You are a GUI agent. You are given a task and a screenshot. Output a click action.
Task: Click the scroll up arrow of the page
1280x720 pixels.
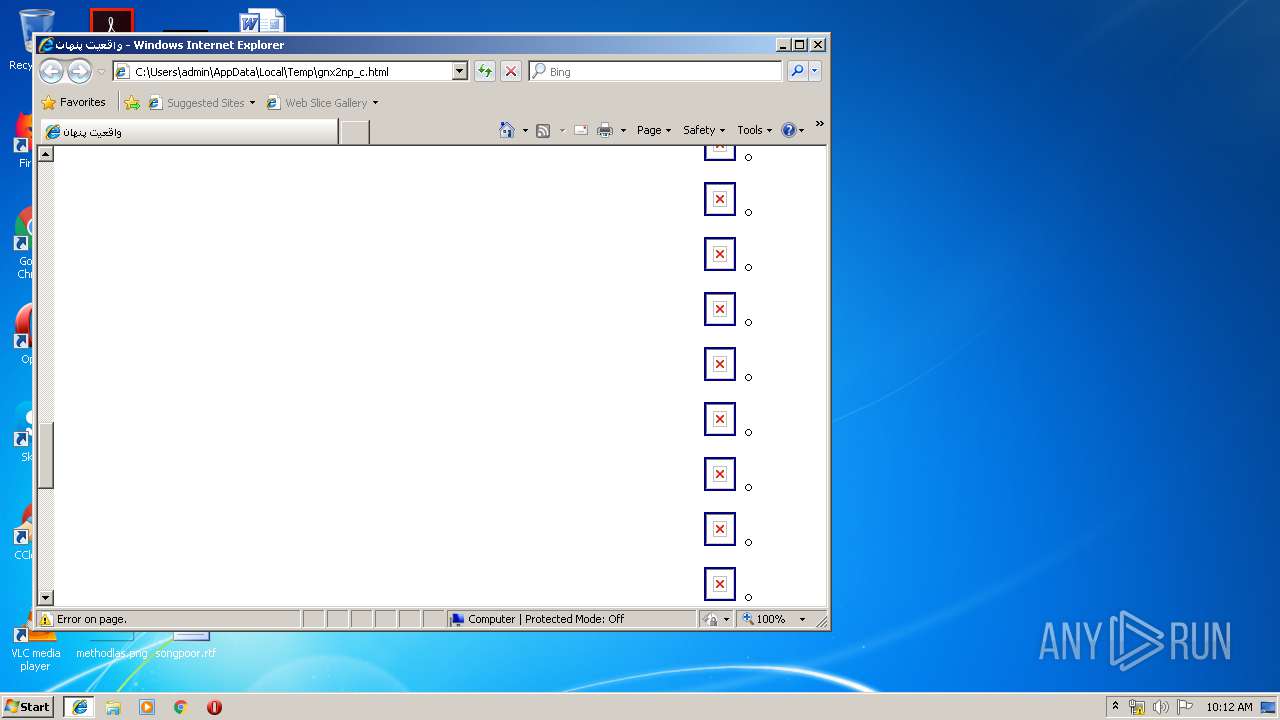point(45,154)
